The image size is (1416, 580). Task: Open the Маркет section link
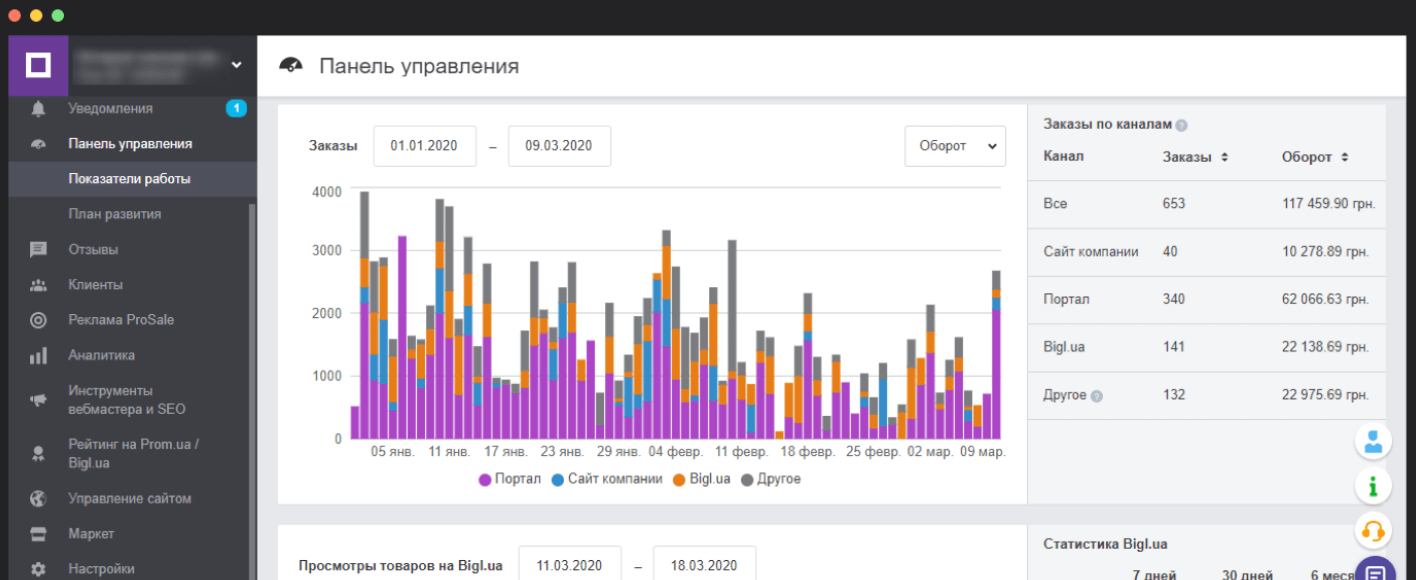click(x=91, y=533)
